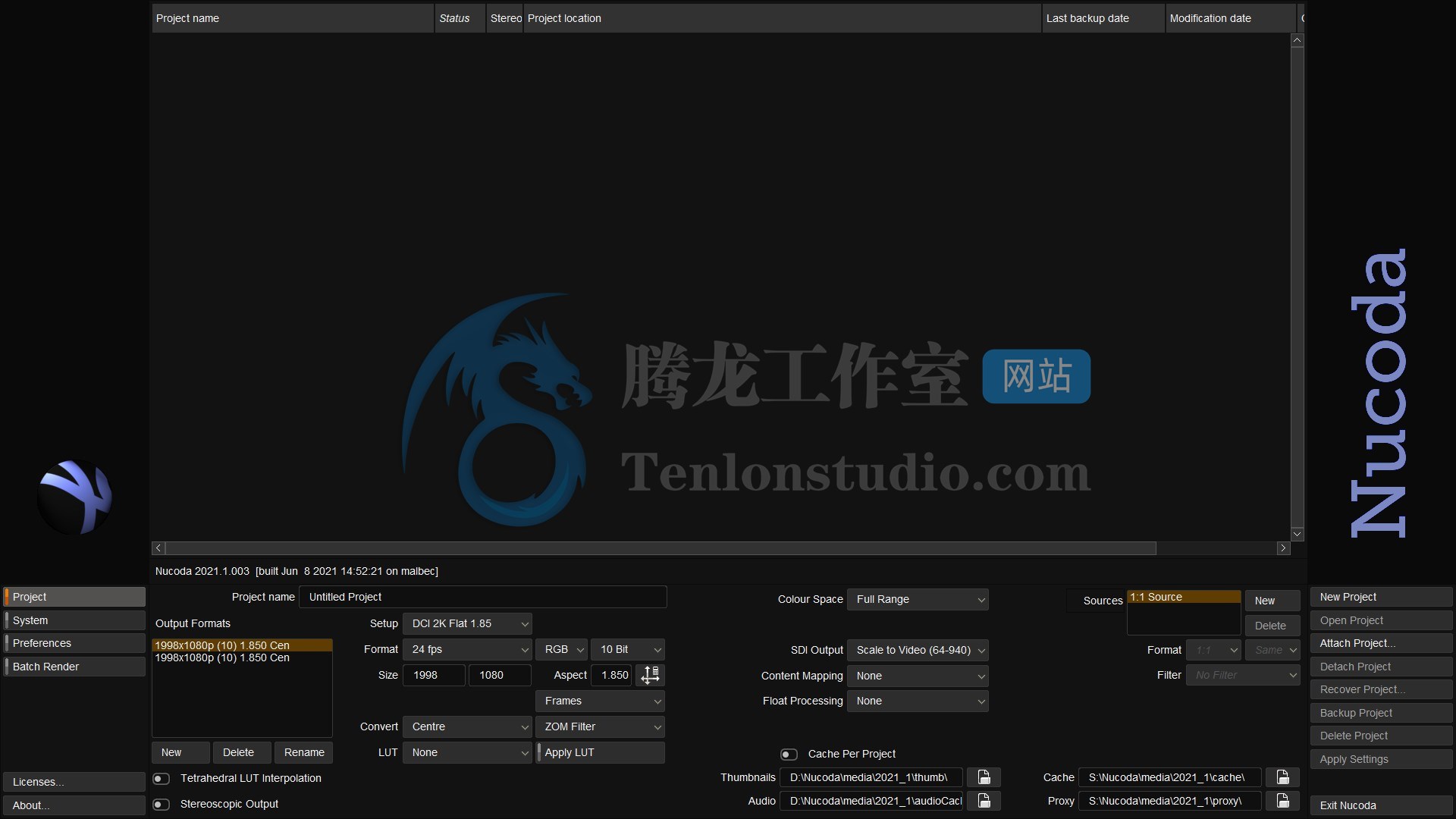Switch to the System tab
The image size is (1456, 819).
(x=74, y=620)
